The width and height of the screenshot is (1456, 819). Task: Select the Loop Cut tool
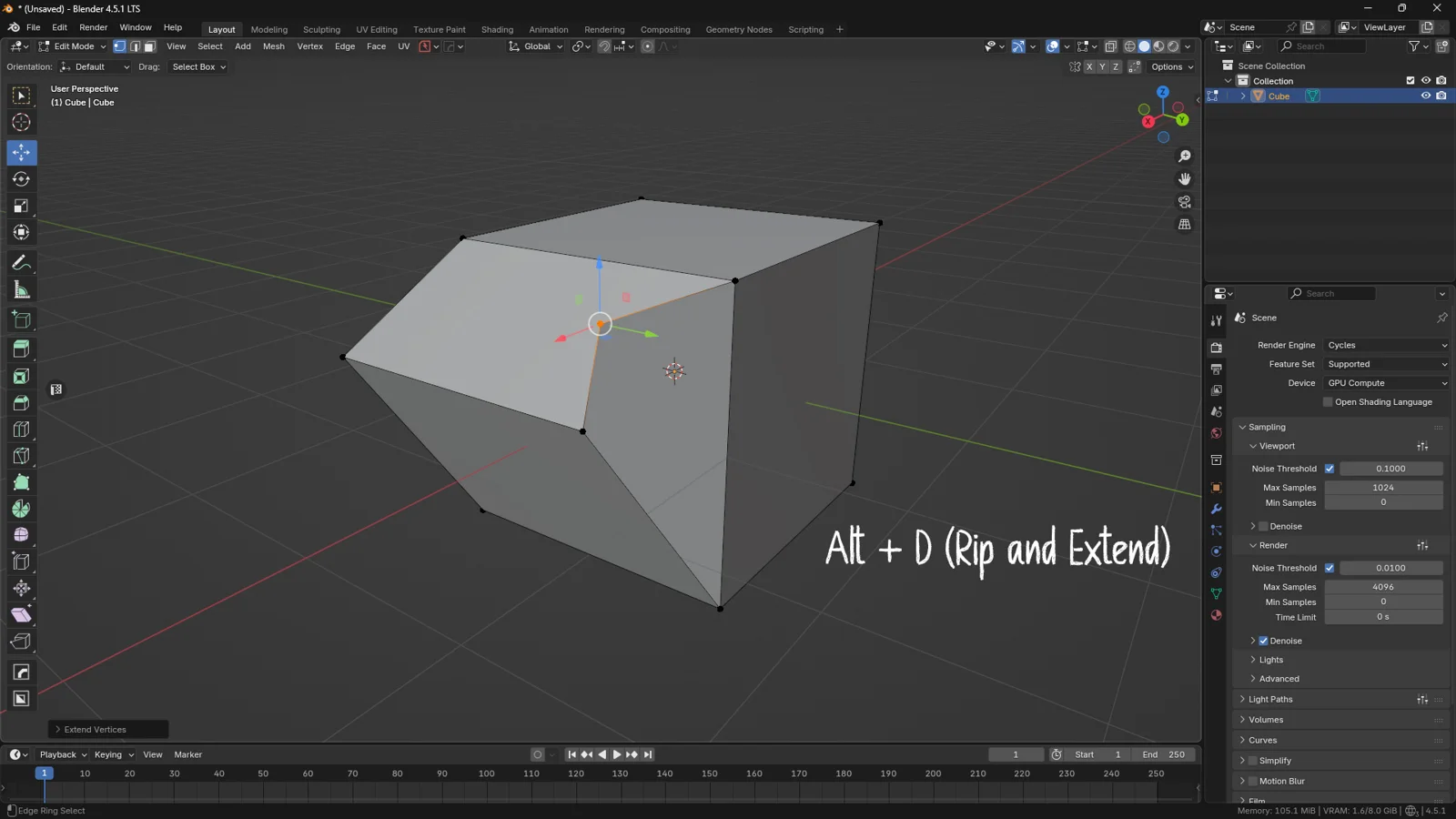21,430
